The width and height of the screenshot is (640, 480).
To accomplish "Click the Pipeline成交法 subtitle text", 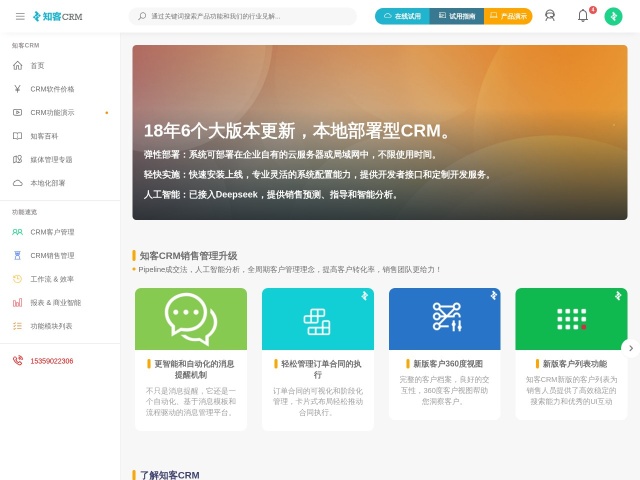I will (289, 269).
